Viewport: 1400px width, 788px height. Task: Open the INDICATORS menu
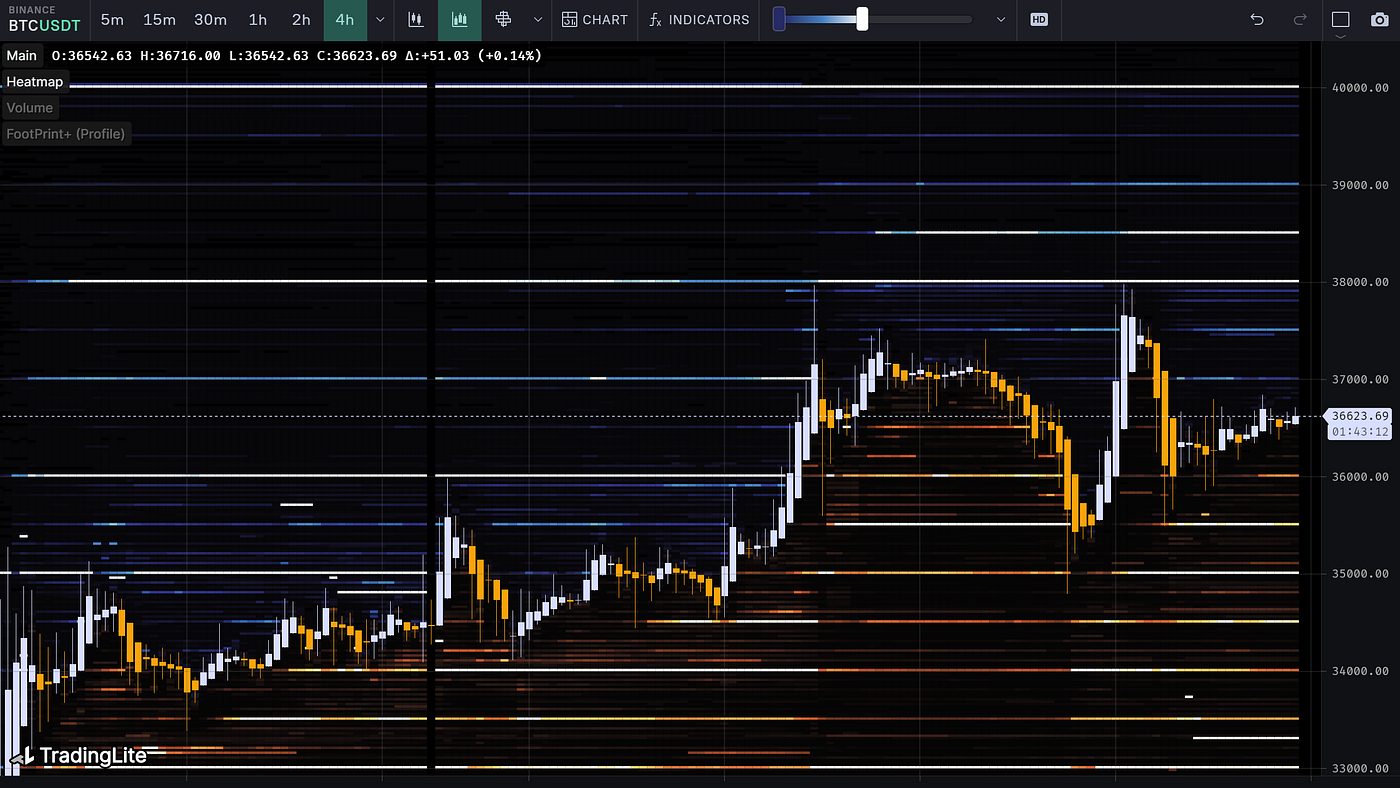(698, 20)
